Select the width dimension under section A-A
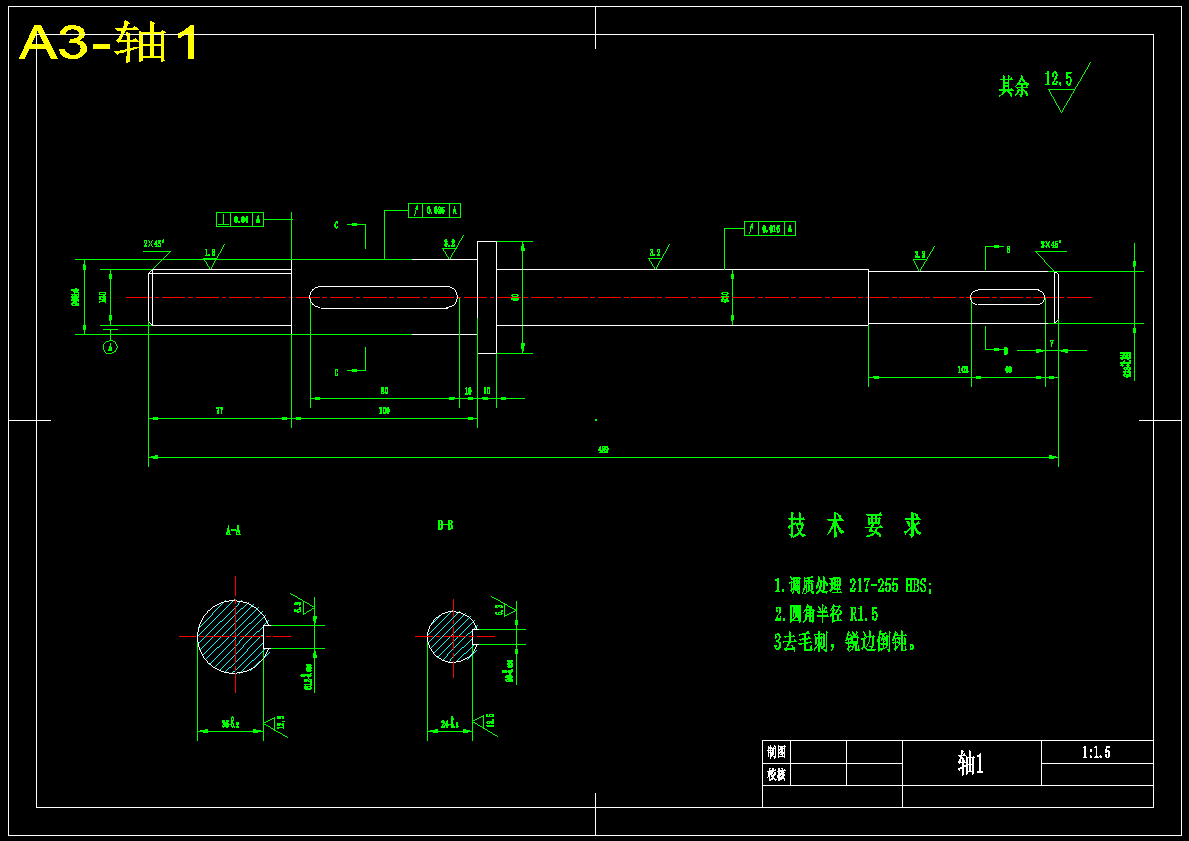This screenshot has width=1189, height=841. [x=230, y=723]
